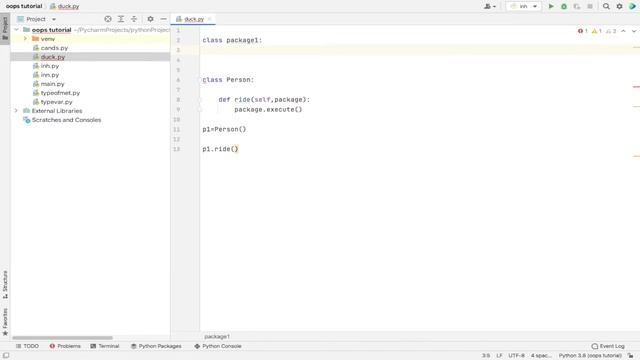Screen dimensions: 640x360
Task: Click the warning count indicator
Action: click(597, 31)
